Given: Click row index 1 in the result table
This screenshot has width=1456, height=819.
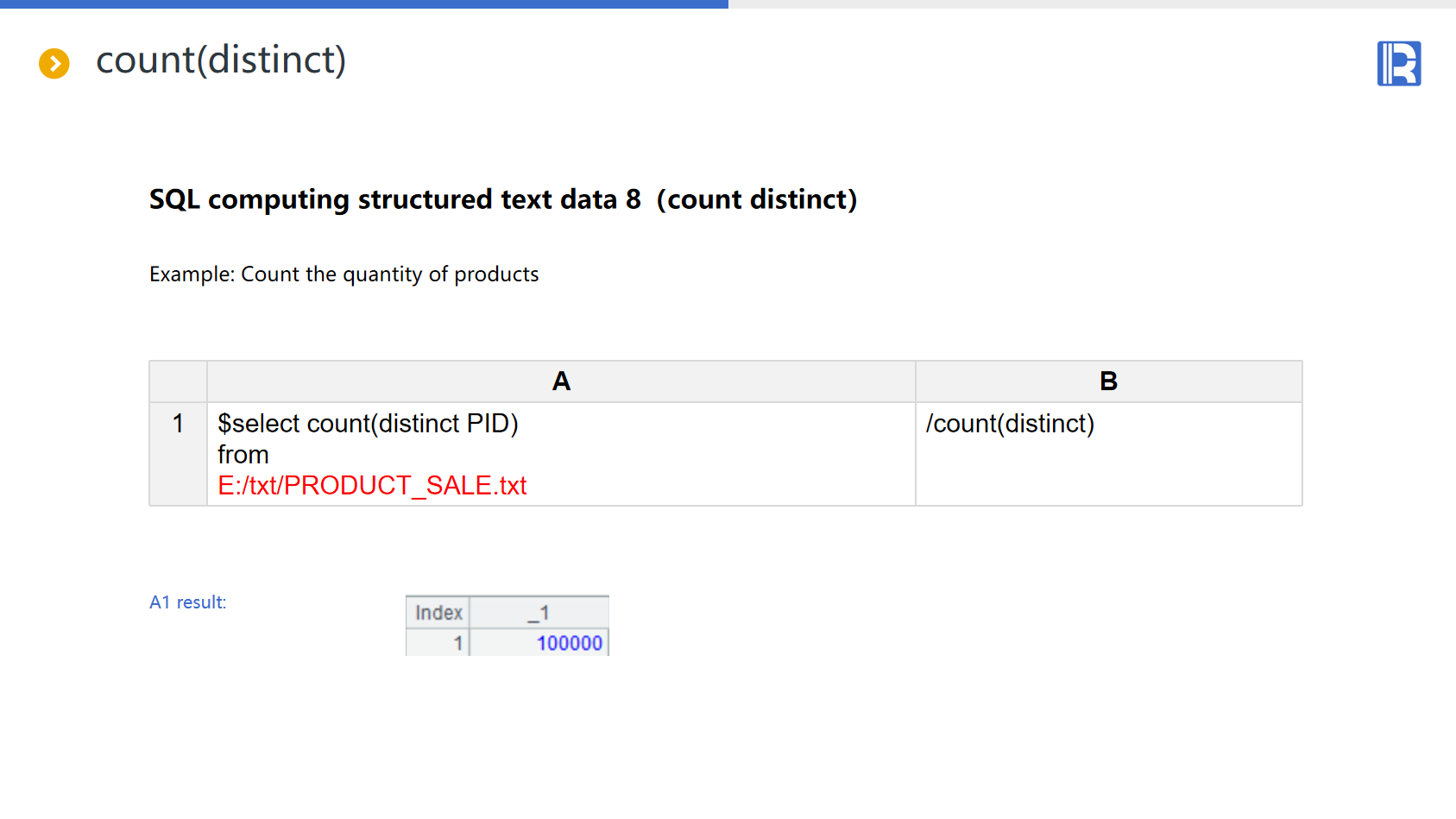Looking at the screenshot, I should [x=457, y=643].
